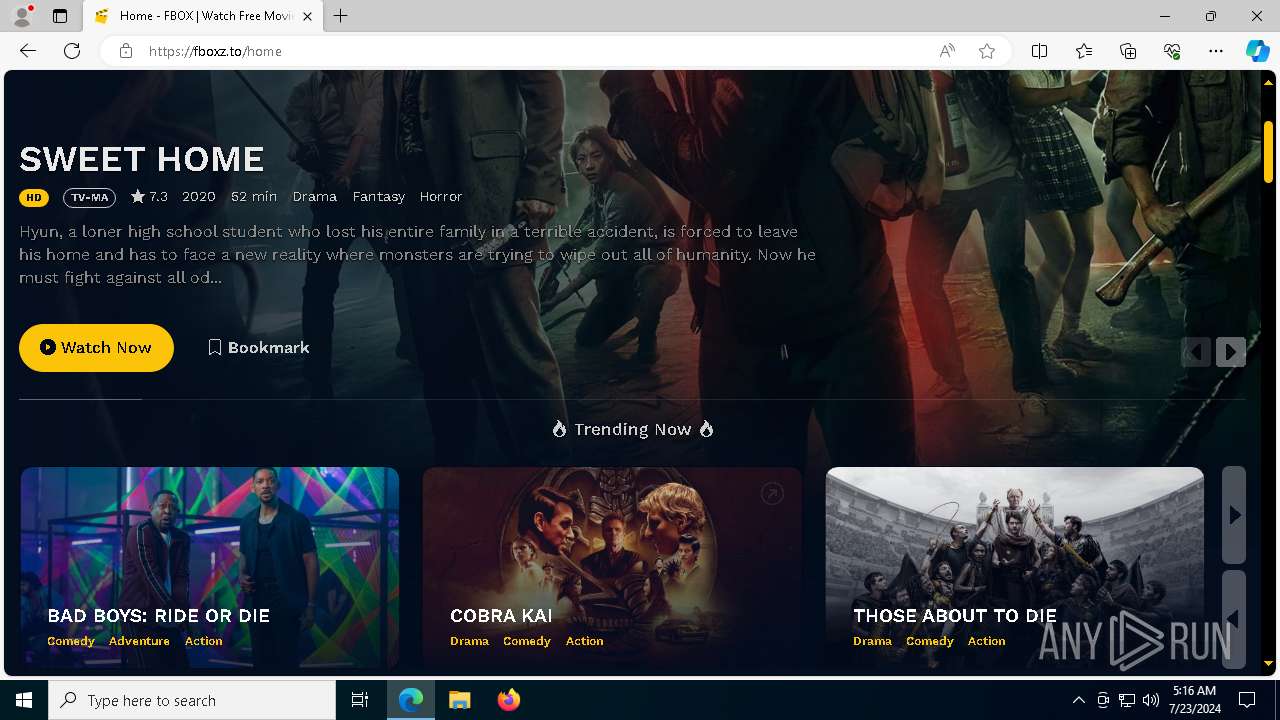Close the FBOX Home tab
Viewport: 1280px width, 720px height.
pyautogui.click(x=307, y=16)
